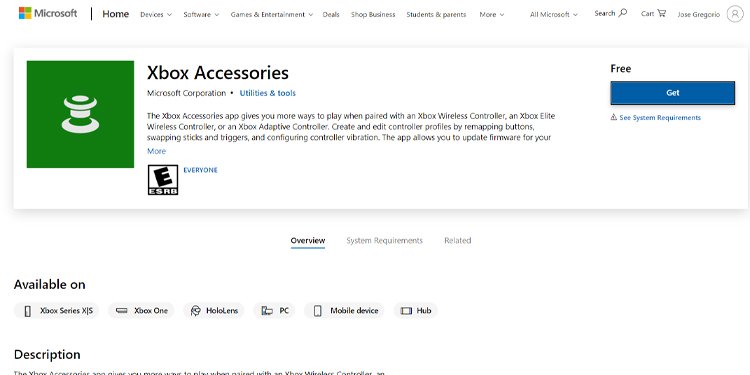750x375 pixels.
Task: Click the ESRB Everyone rating badge
Action: pos(163,180)
